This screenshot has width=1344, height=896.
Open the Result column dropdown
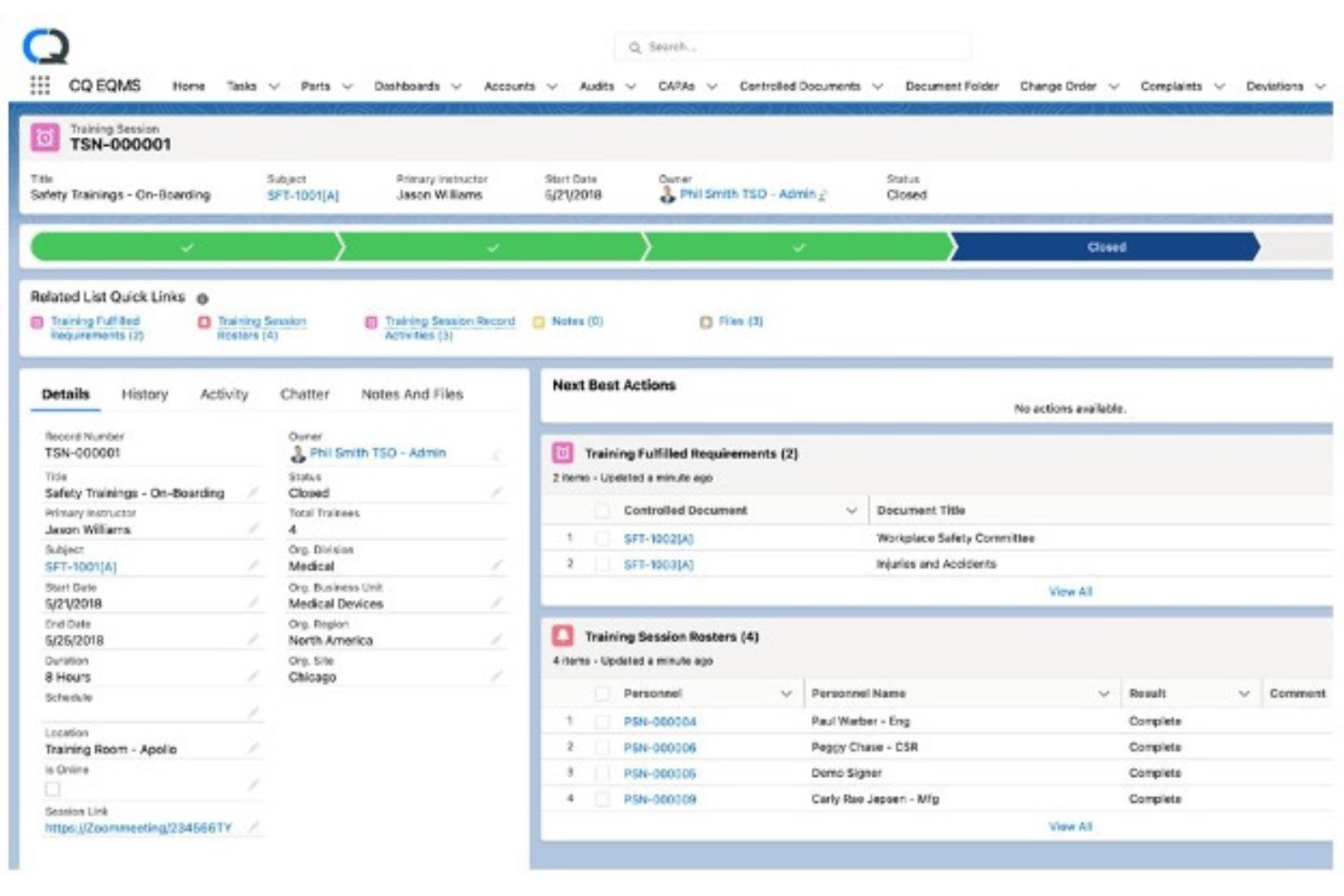point(1244,694)
